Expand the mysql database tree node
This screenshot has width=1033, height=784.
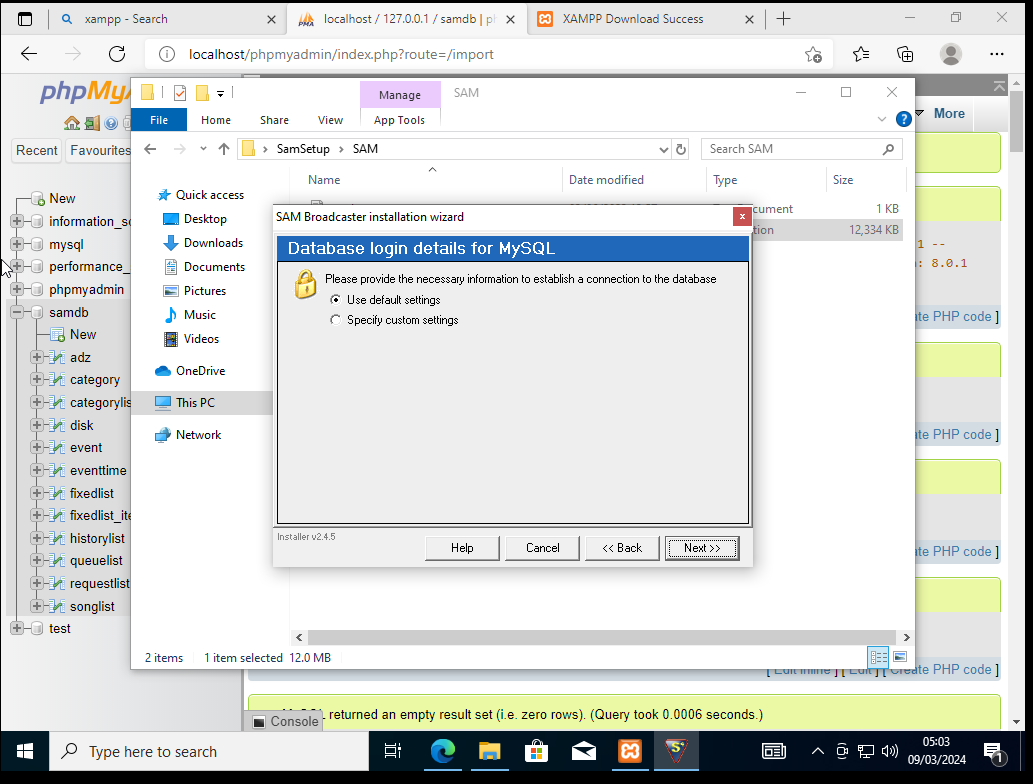(17, 244)
